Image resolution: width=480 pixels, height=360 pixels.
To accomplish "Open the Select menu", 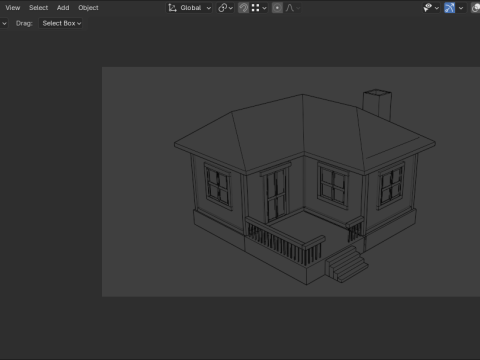I will [38, 8].
